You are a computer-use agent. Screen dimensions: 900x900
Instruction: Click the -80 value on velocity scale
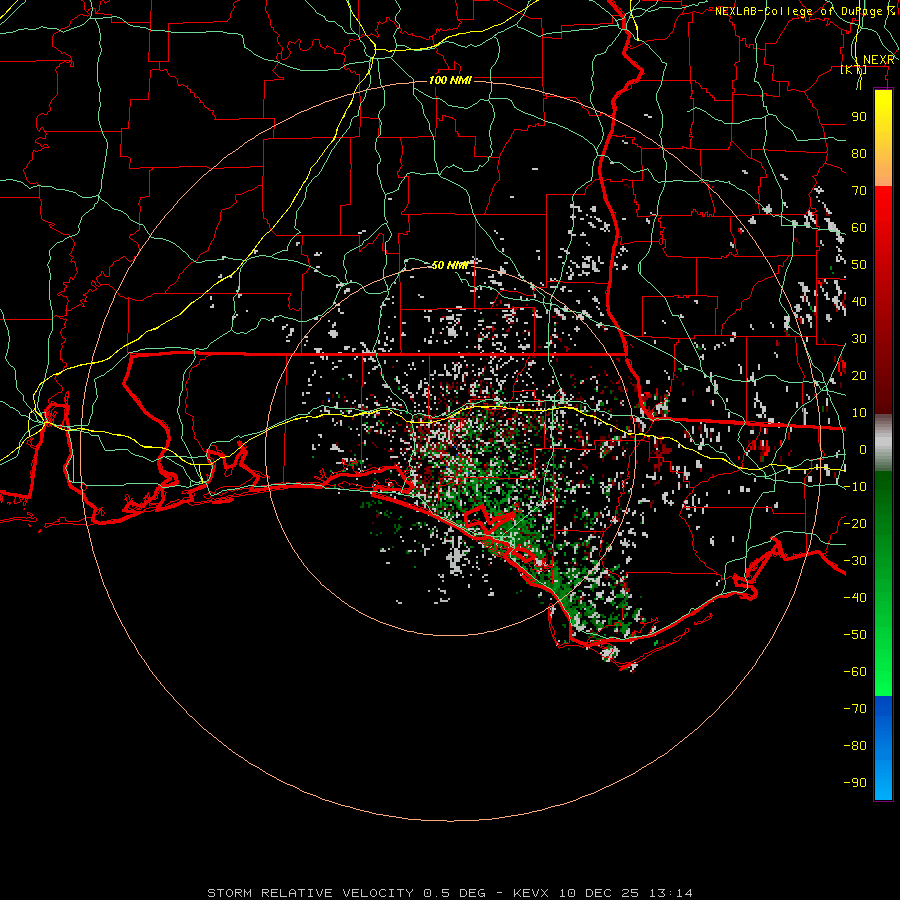click(x=855, y=746)
